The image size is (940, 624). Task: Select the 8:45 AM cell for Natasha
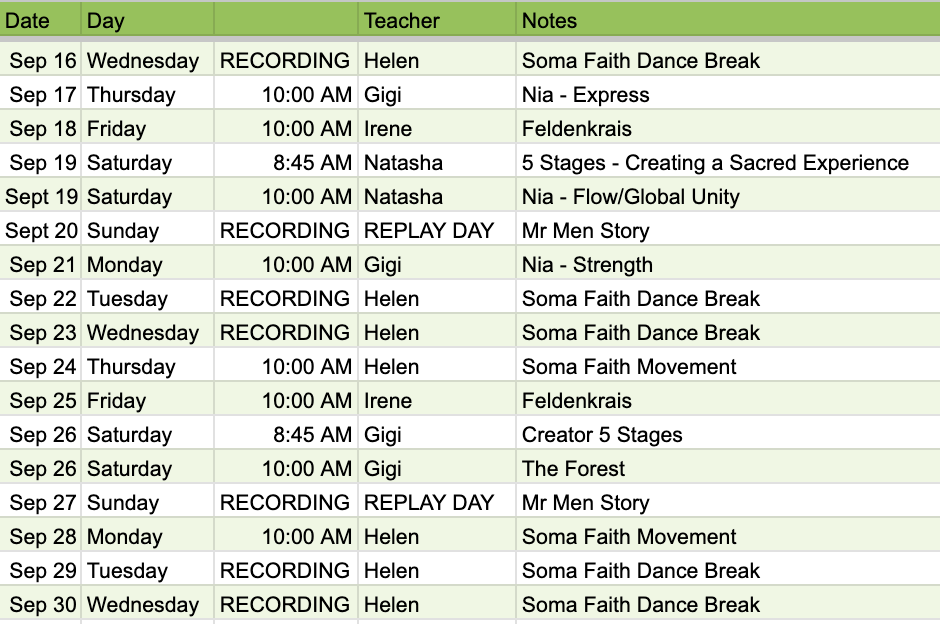tap(286, 162)
